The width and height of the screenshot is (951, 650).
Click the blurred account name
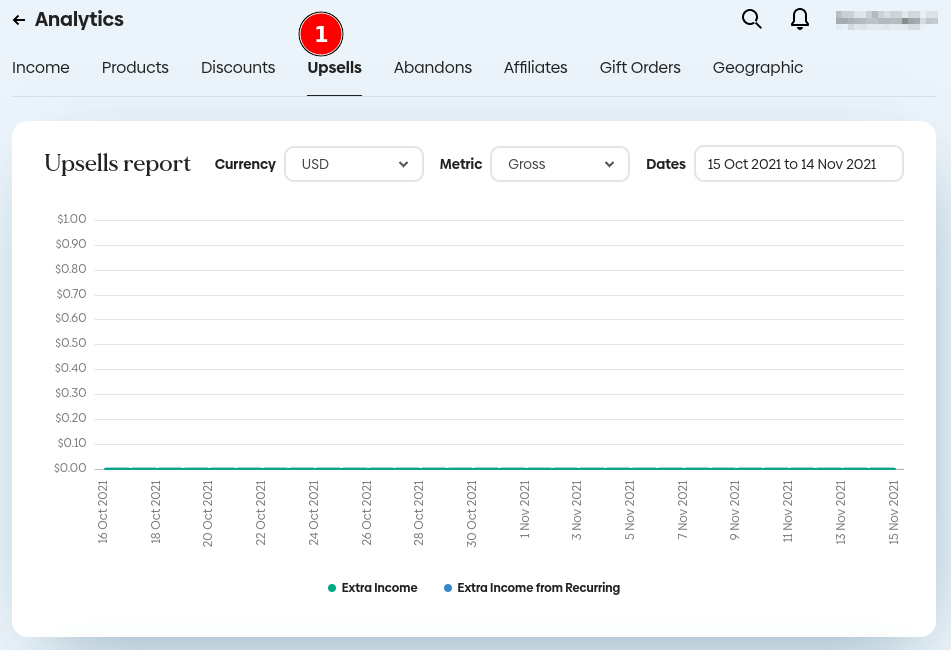click(886, 19)
